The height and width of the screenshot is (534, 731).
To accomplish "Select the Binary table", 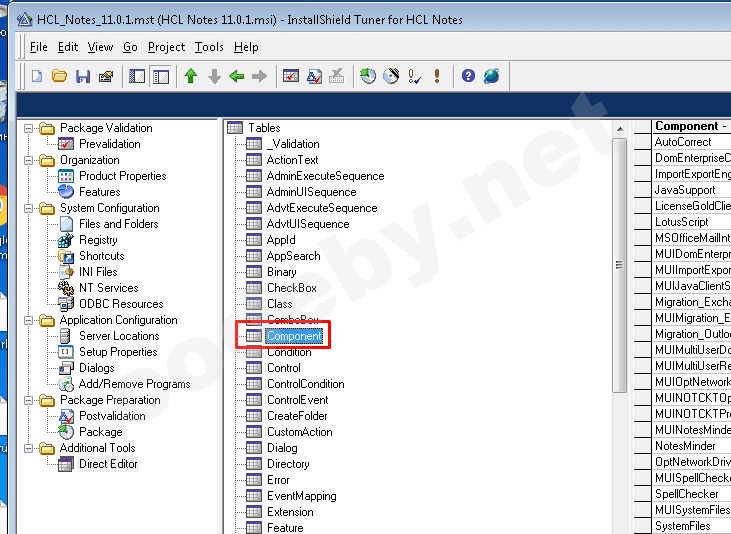I will coord(282,272).
